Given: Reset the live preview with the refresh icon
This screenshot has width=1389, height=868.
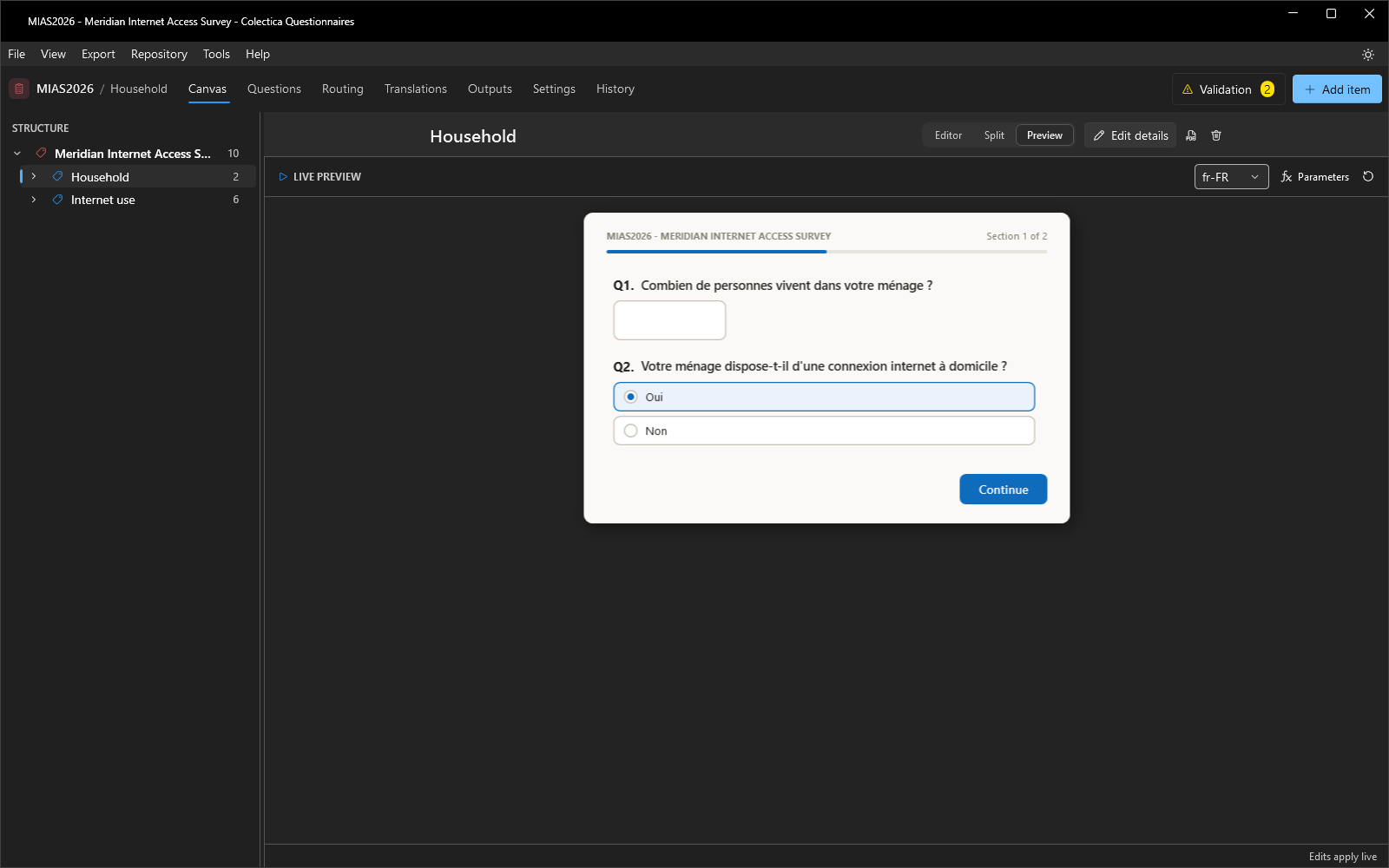Looking at the screenshot, I should tap(1368, 176).
